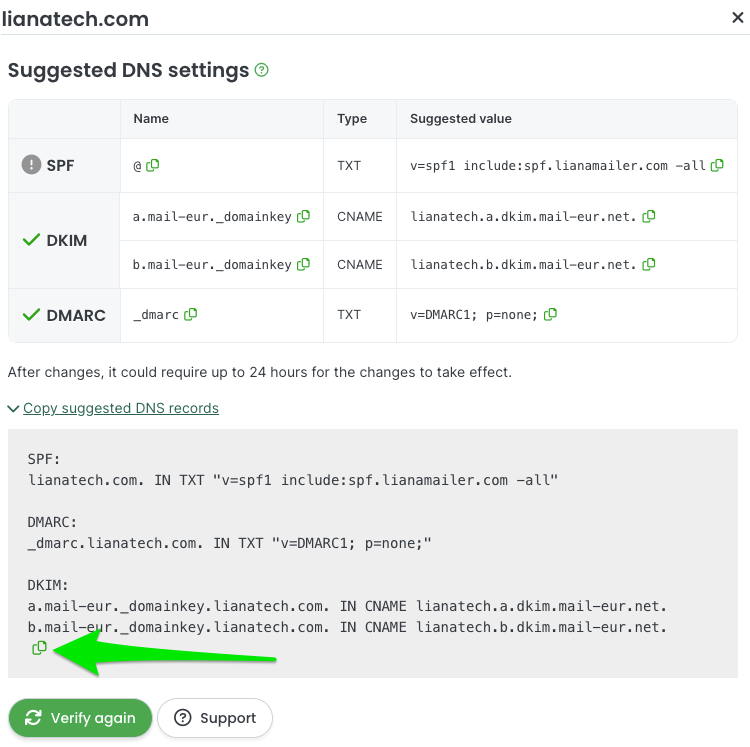Select the v=spf1 include:spf.lianamailer.com -all table value
750x747 pixels.
(558, 166)
